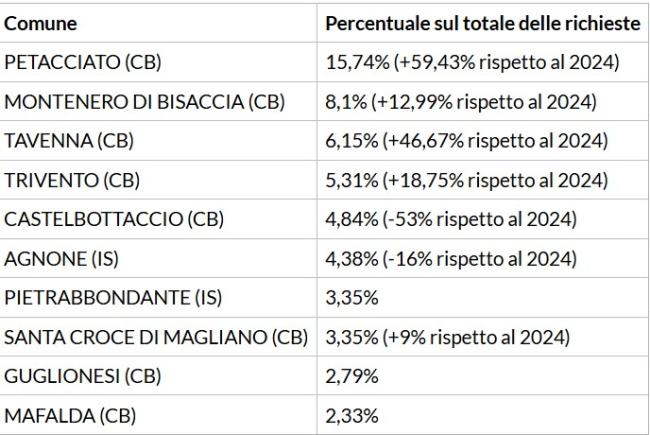Click the "Percentuale sul totale delle richieste" header
Viewport: 650px width, 435px height.
pyautogui.click(x=483, y=23)
